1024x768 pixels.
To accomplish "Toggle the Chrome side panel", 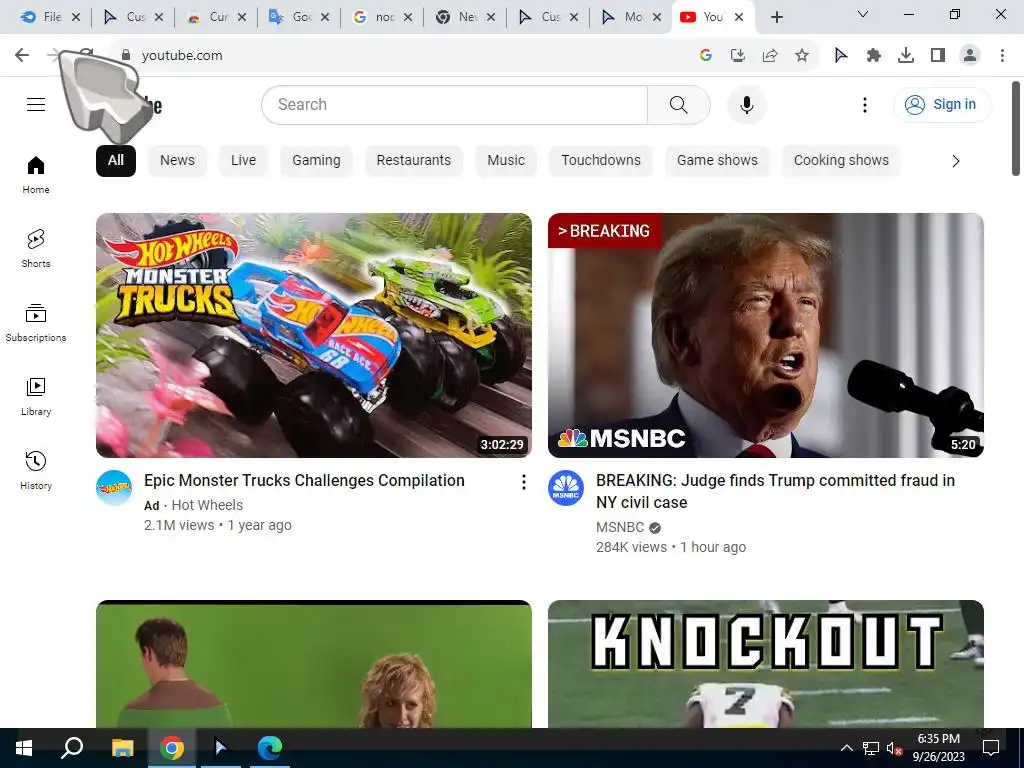I will pos(938,56).
